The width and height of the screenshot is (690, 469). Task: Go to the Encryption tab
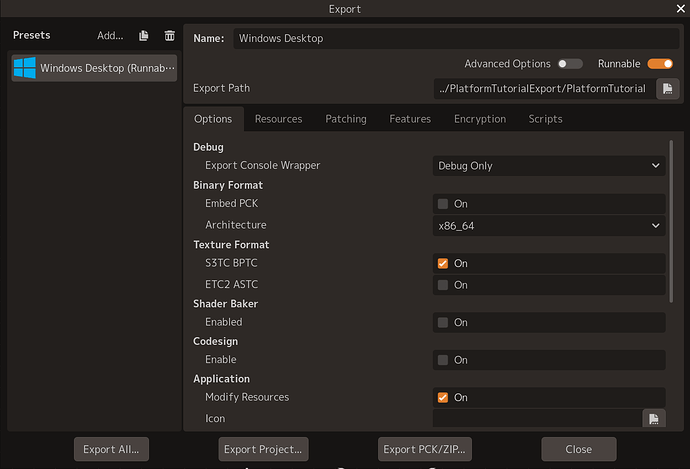(x=480, y=119)
